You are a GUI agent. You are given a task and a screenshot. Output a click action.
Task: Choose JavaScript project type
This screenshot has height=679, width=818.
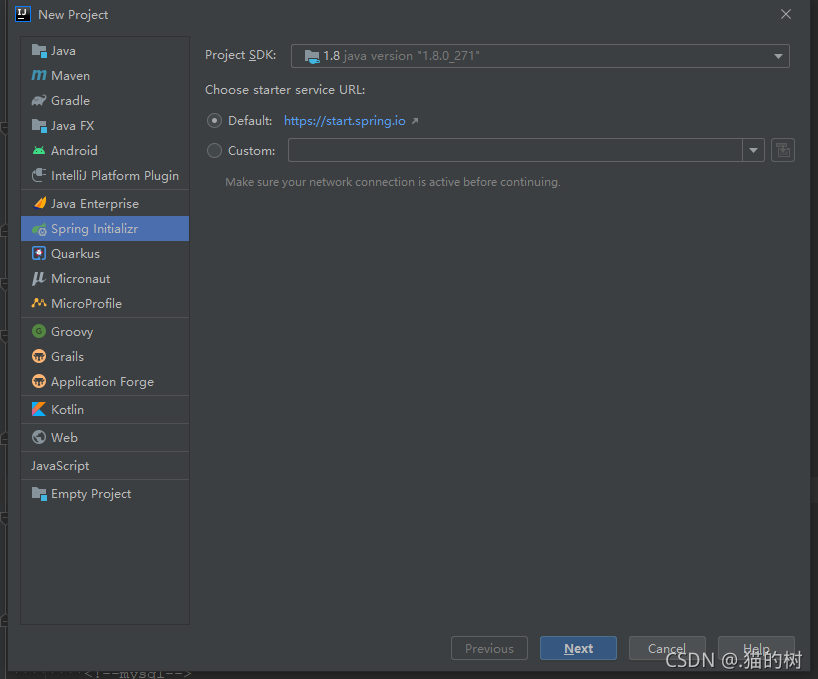[x=60, y=466]
